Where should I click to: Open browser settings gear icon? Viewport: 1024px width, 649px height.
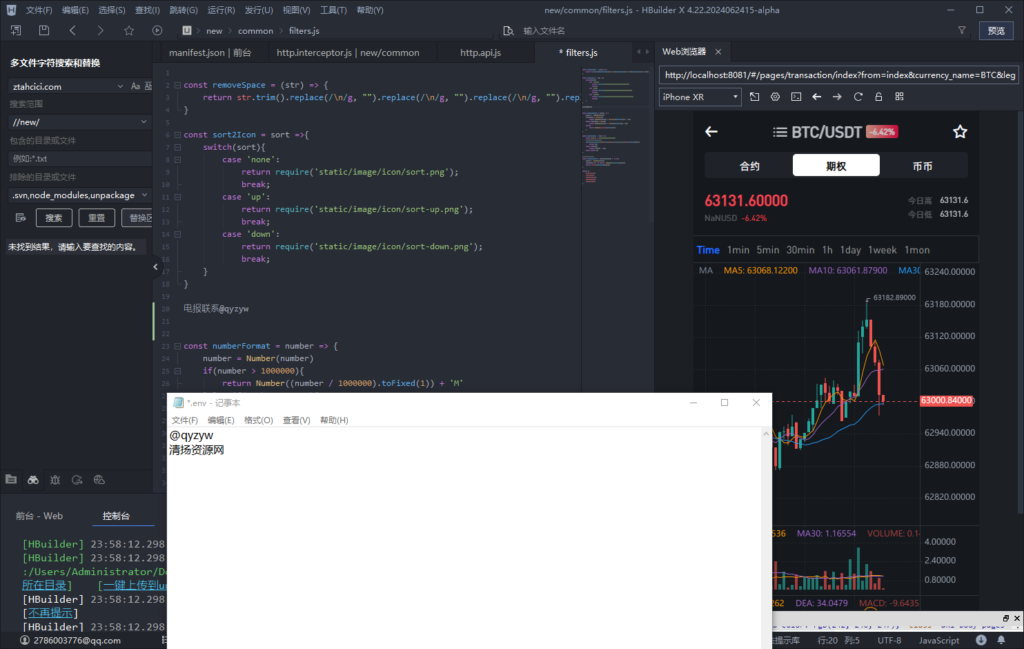[x=775, y=97]
